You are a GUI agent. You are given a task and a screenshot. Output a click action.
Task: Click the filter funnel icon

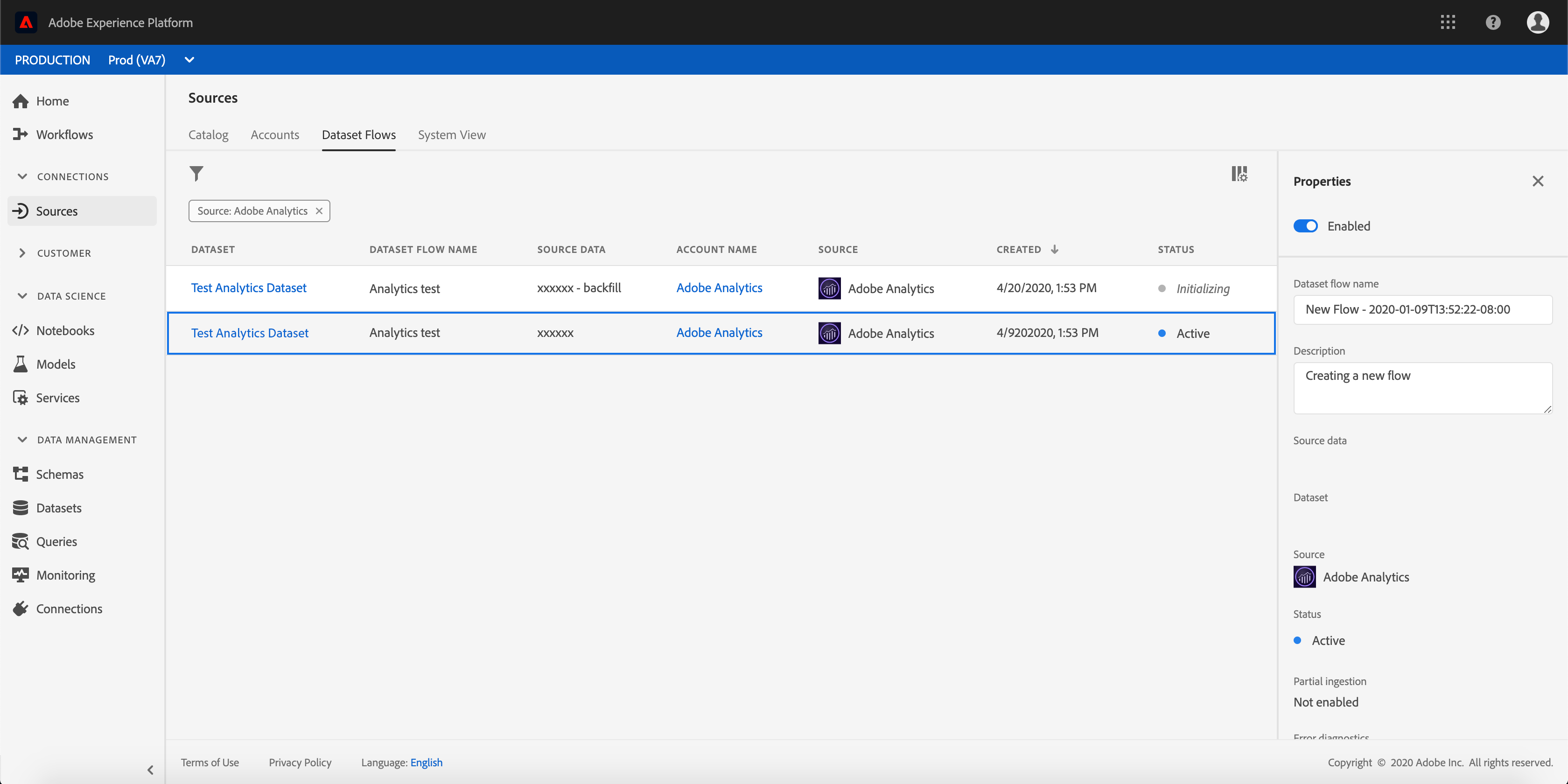click(196, 174)
